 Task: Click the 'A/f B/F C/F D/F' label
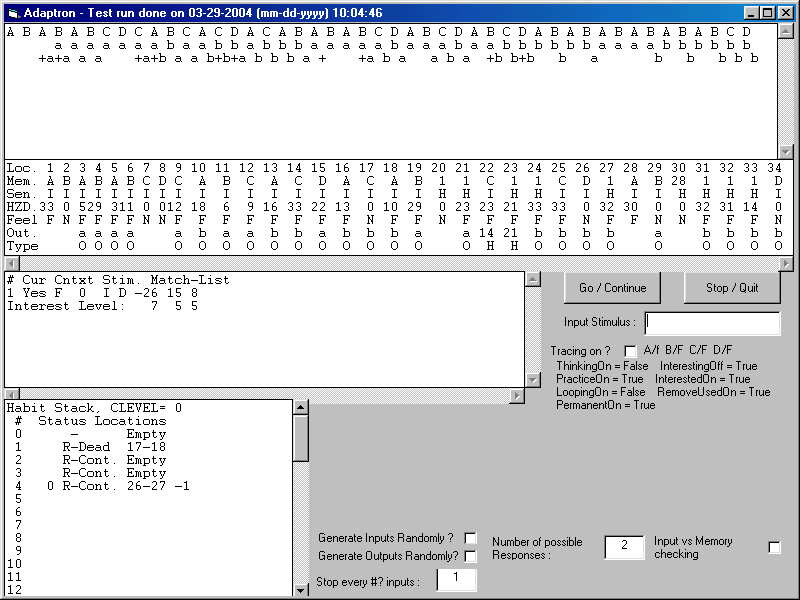pos(688,349)
